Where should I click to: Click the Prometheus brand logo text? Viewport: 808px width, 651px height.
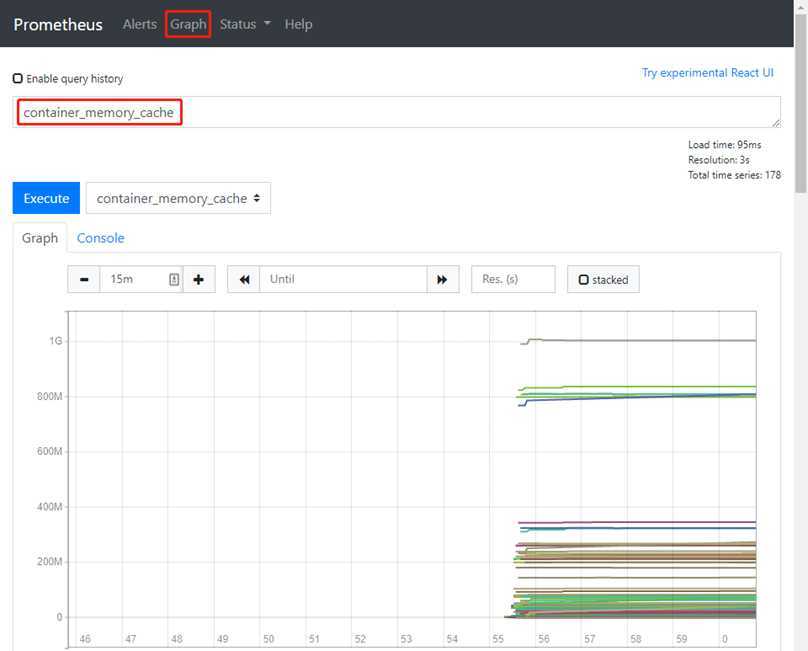58,24
